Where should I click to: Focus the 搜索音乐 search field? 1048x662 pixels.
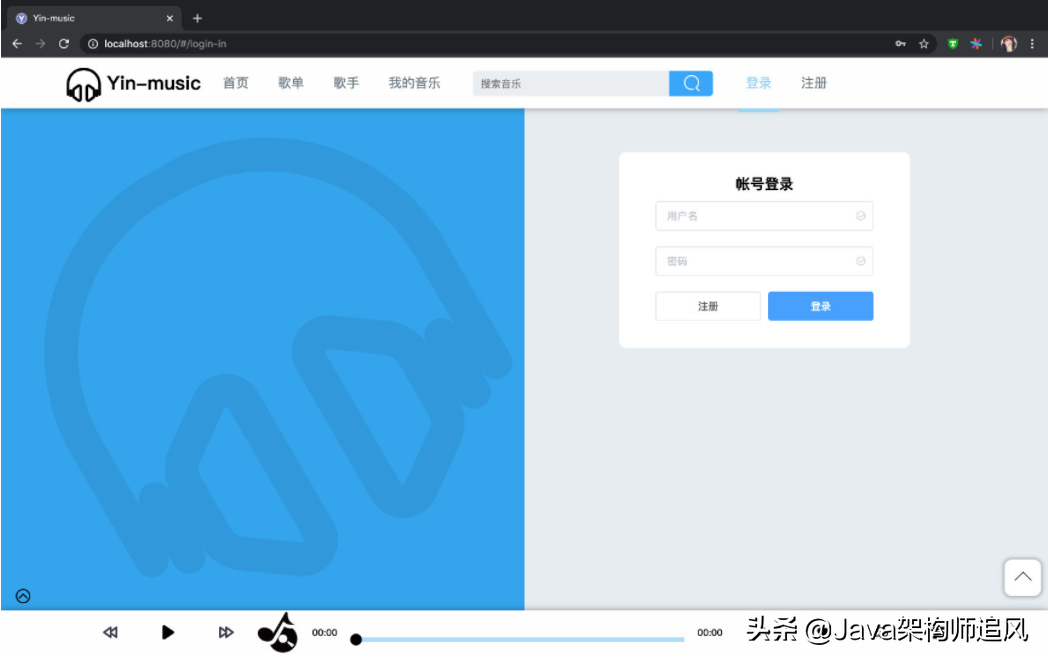click(x=571, y=84)
